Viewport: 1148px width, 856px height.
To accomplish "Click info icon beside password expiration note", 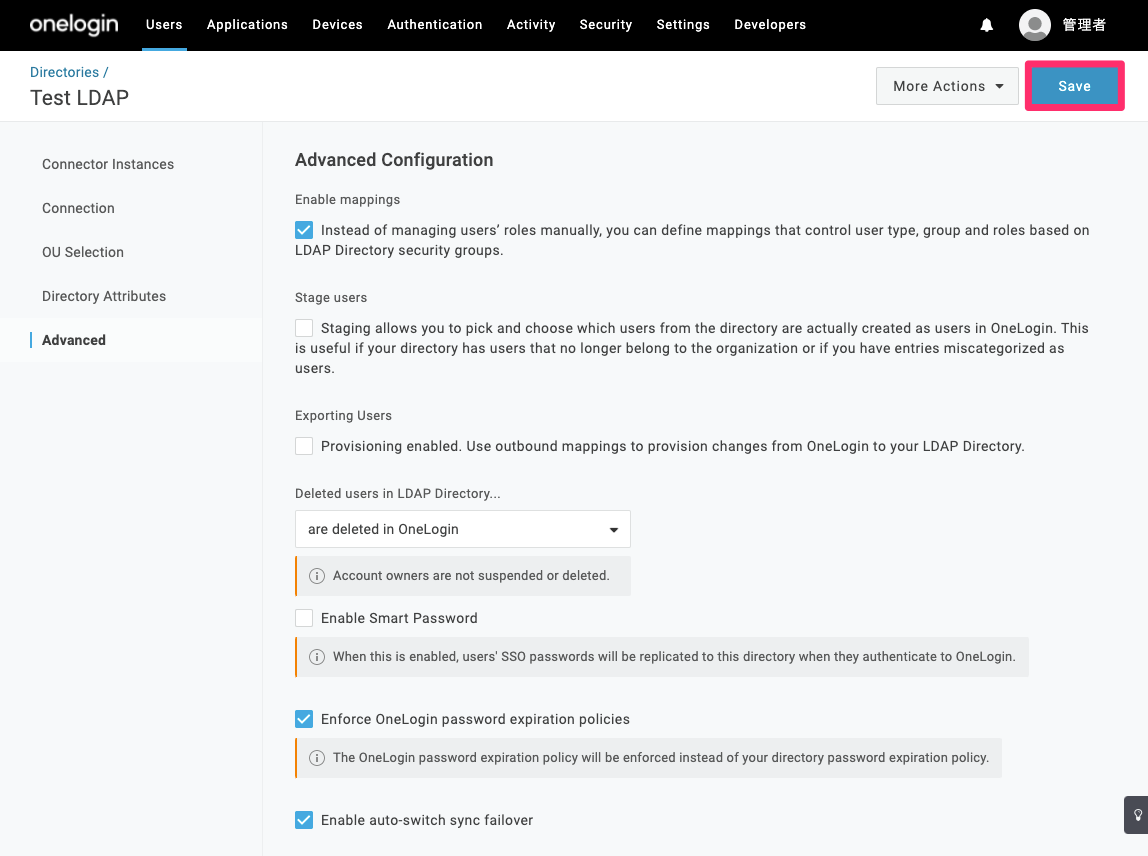I will [317, 758].
